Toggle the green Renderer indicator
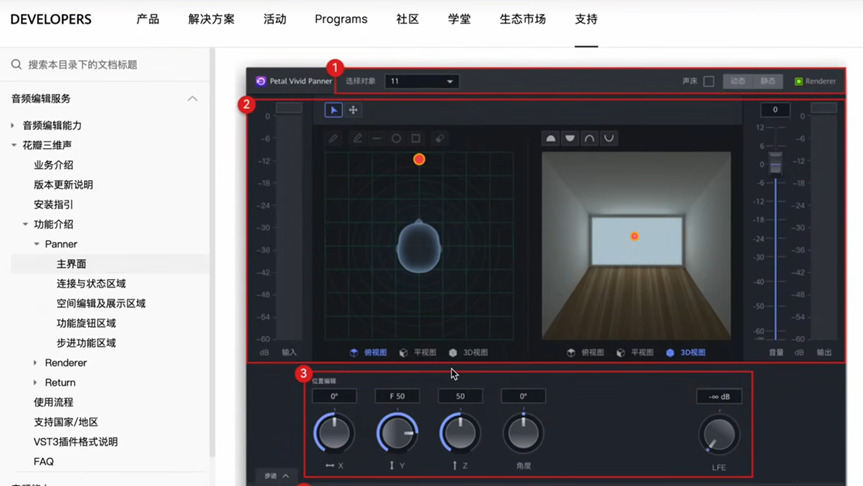Viewport: 863px width, 486px height. [799, 81]
